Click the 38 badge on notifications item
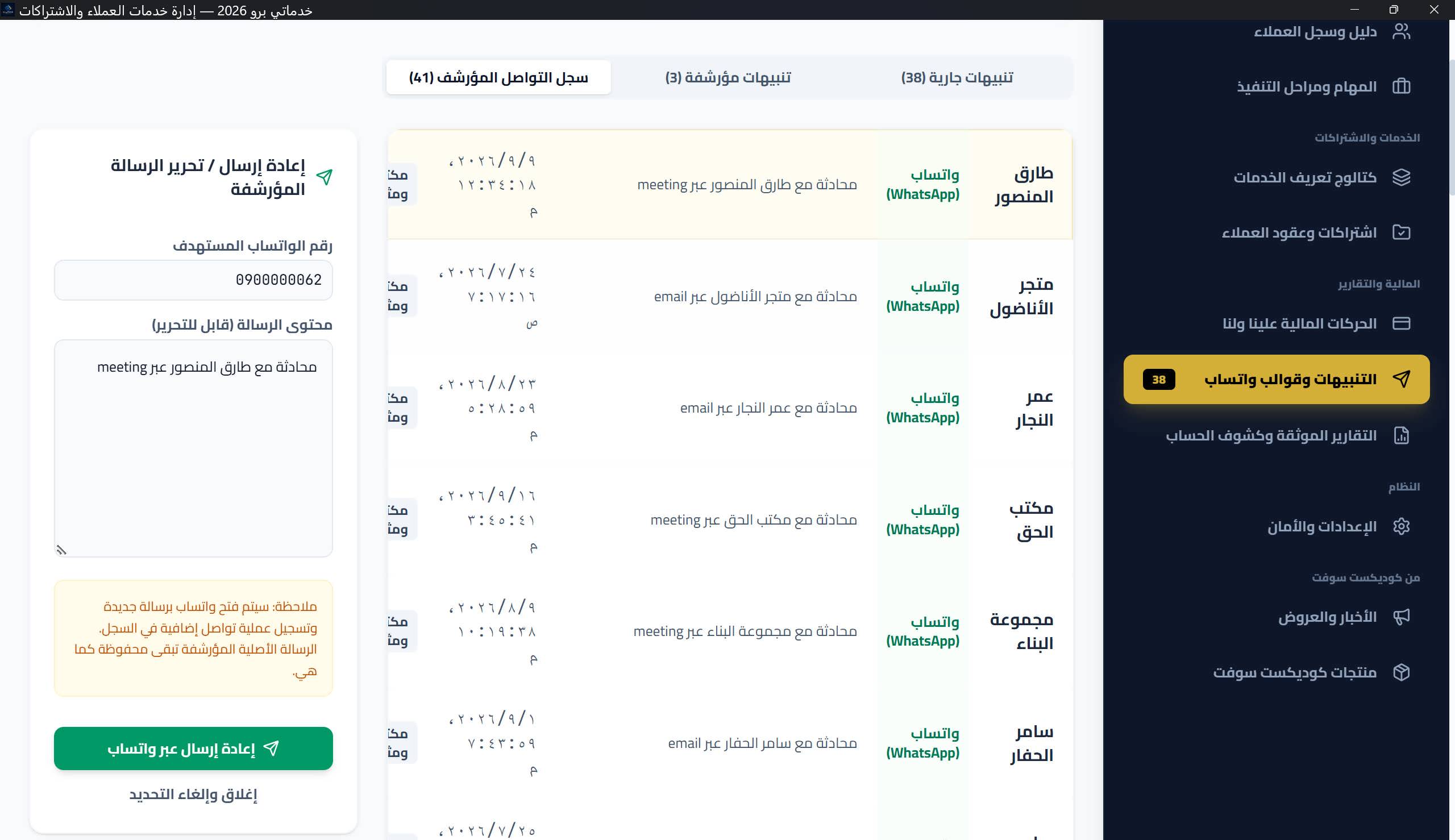 pyautogui.click(x=1159, y=380)
